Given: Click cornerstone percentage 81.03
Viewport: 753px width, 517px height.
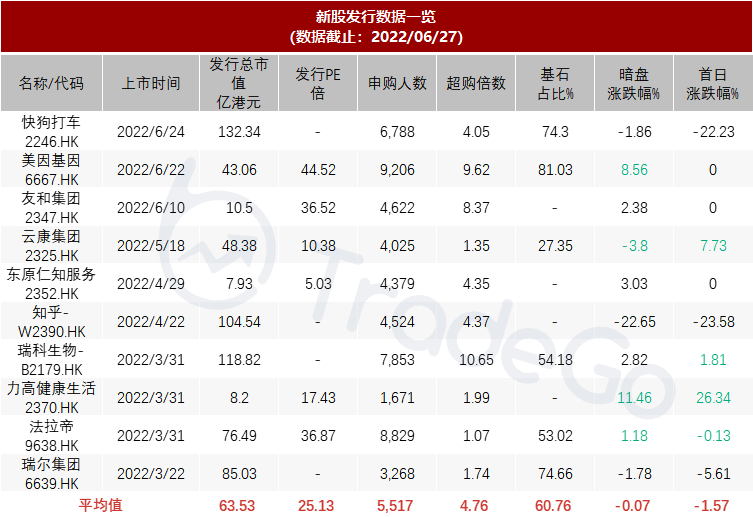Looking at the screenshot, I should [555, 170].
